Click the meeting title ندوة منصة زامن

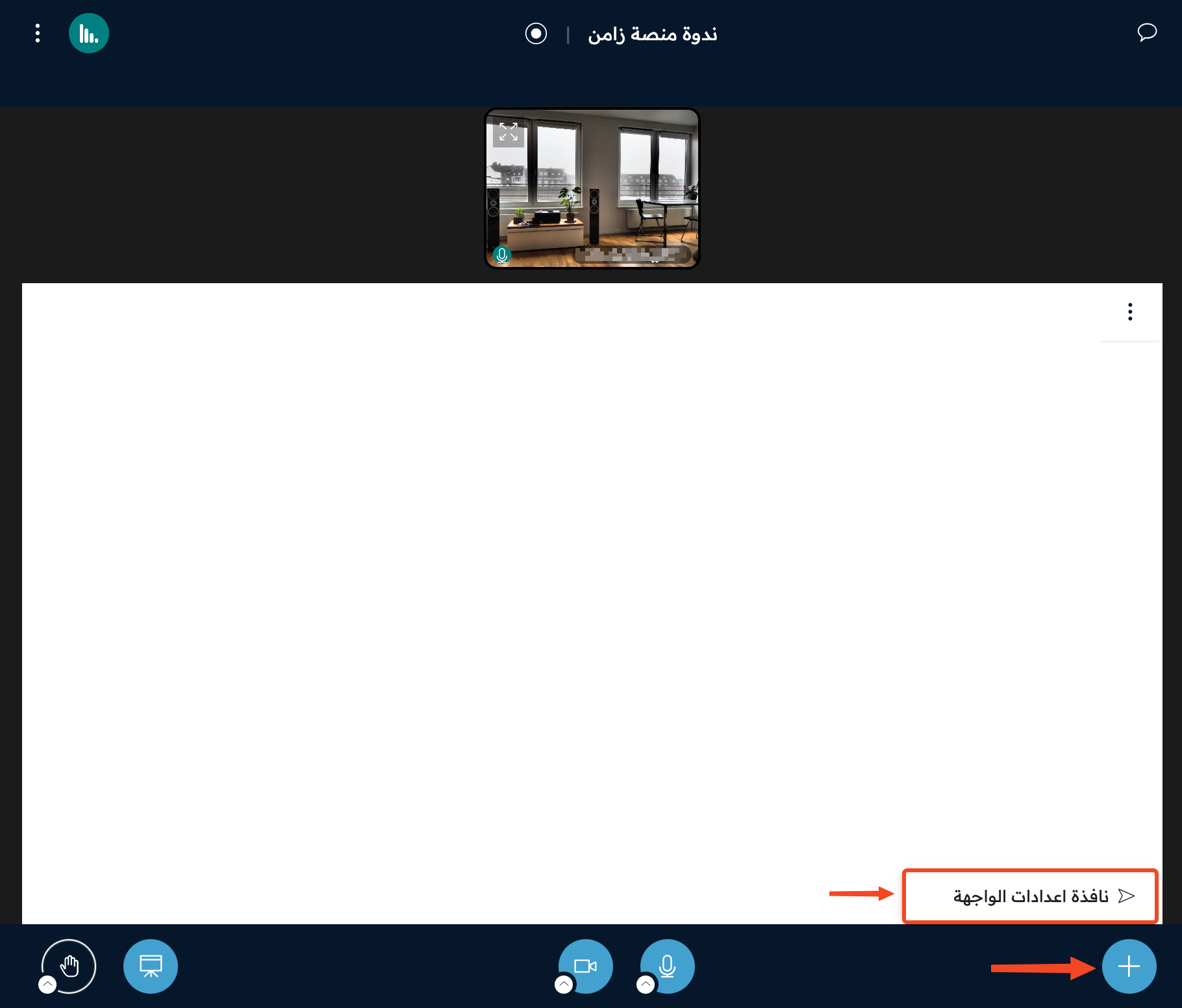coord(653,34)
